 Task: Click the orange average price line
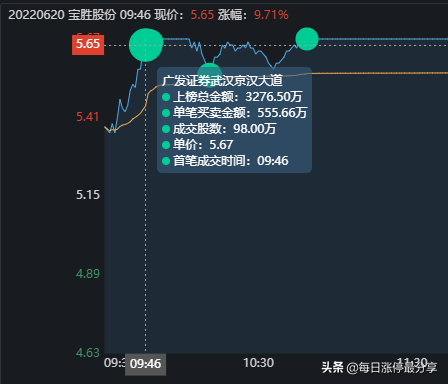(x=367, y=73)
